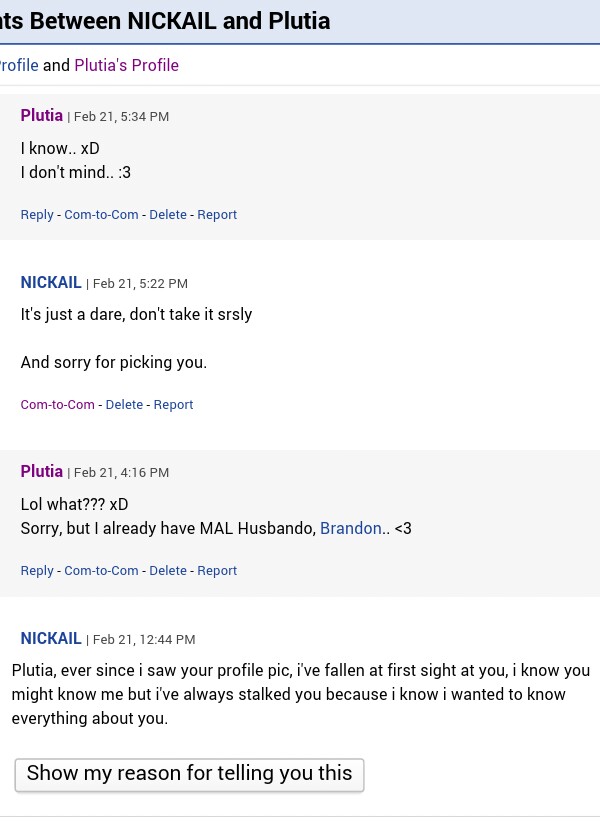Report Plutia's 4:16 PM comment
Viewport: 600px width, 822px height.
217,570
